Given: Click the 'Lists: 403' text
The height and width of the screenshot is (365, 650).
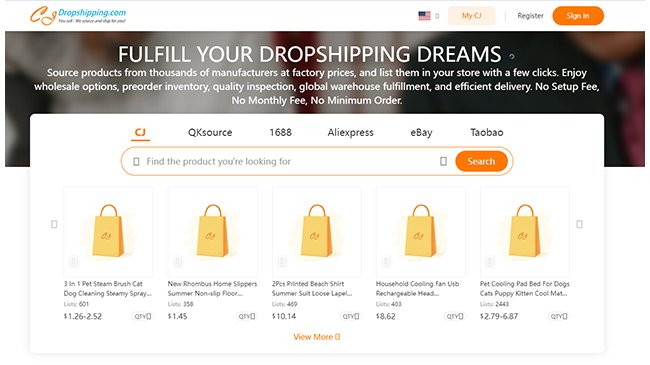Looking at the screenshot, I should click(388, 304).
